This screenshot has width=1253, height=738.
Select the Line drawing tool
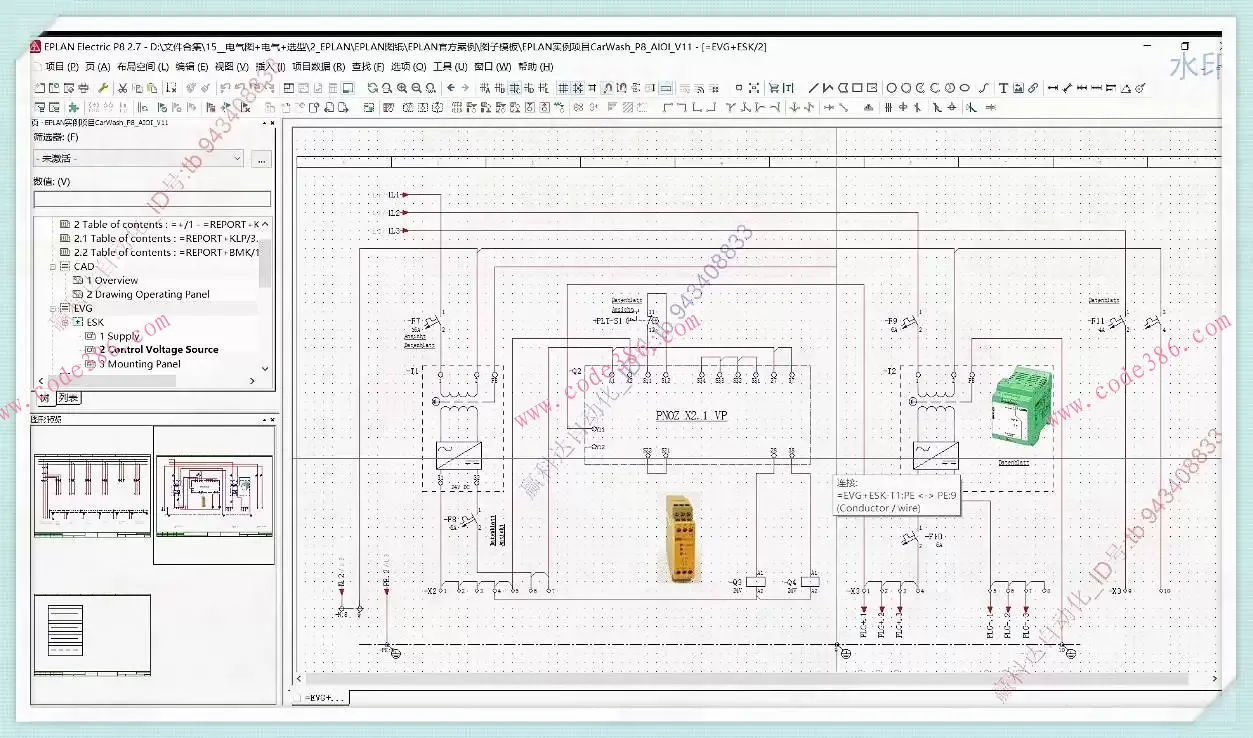(813, 88)
